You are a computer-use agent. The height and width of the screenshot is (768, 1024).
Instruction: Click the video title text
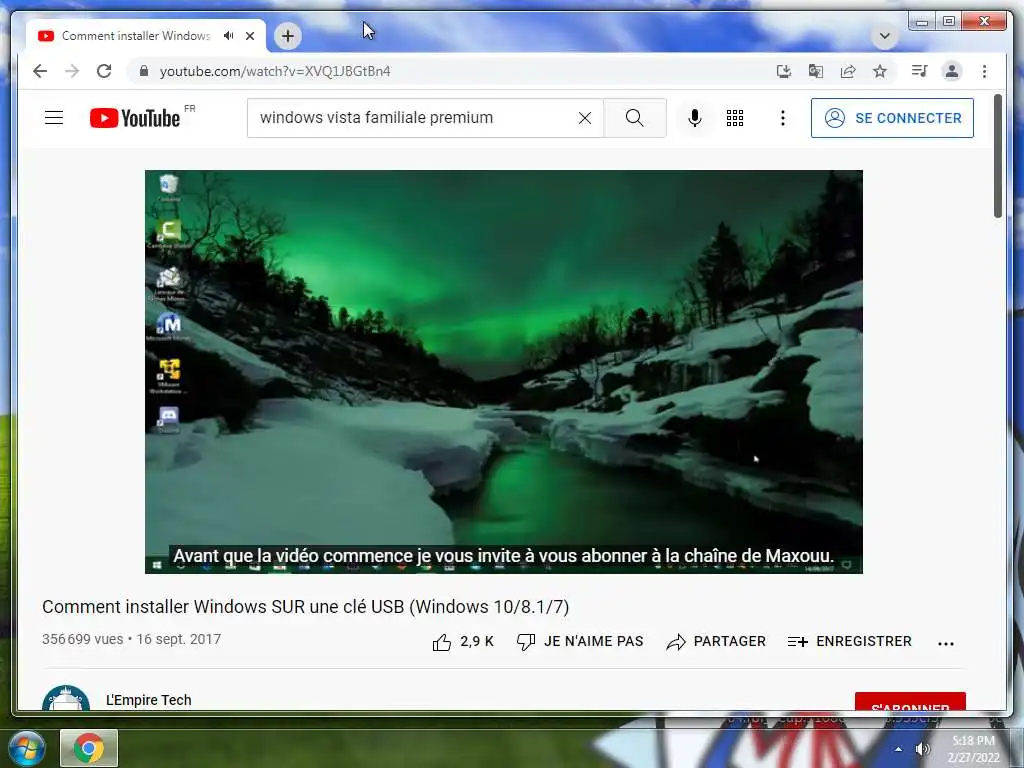point(306,607)
